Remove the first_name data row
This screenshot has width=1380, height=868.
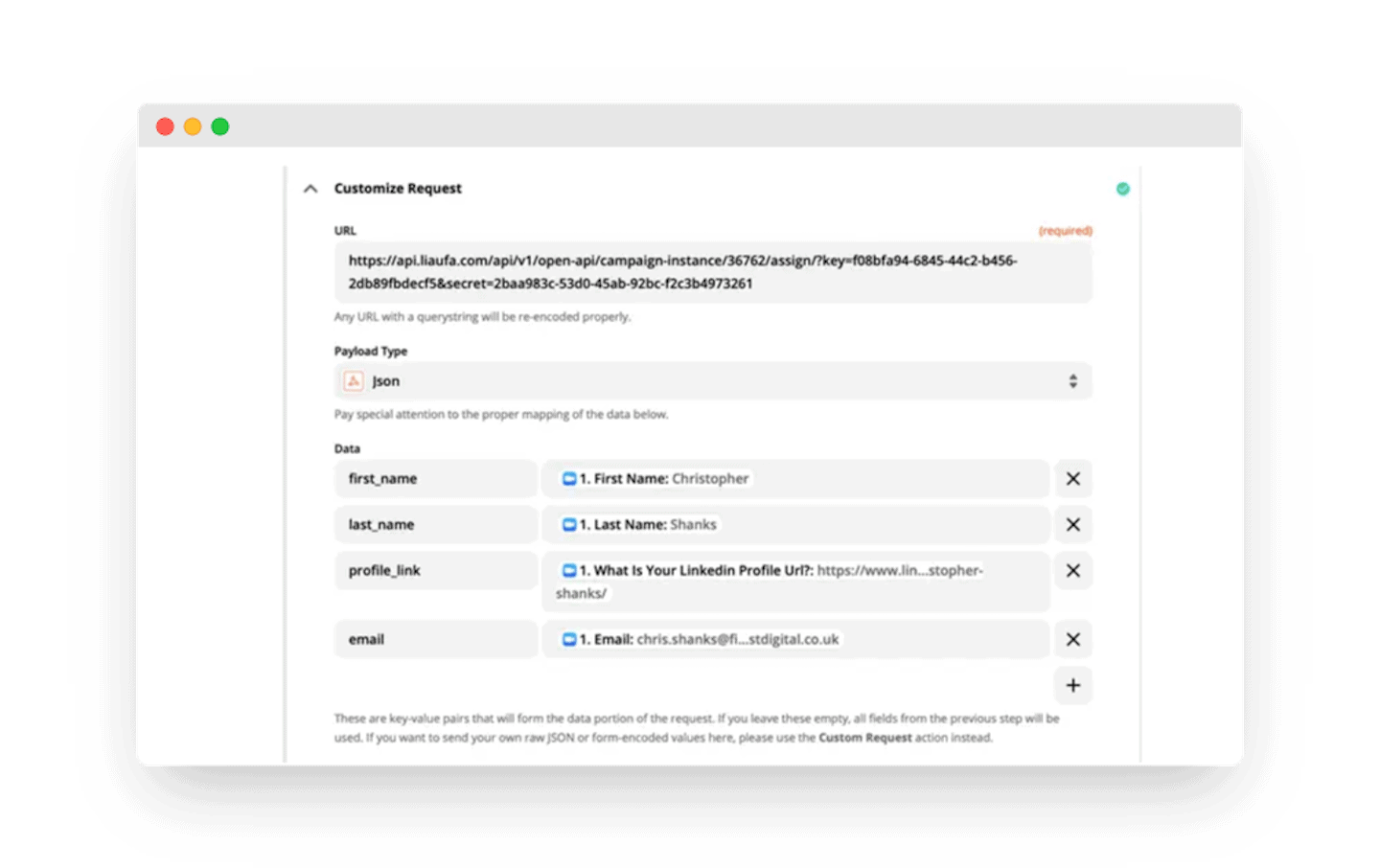point(1073,479)
